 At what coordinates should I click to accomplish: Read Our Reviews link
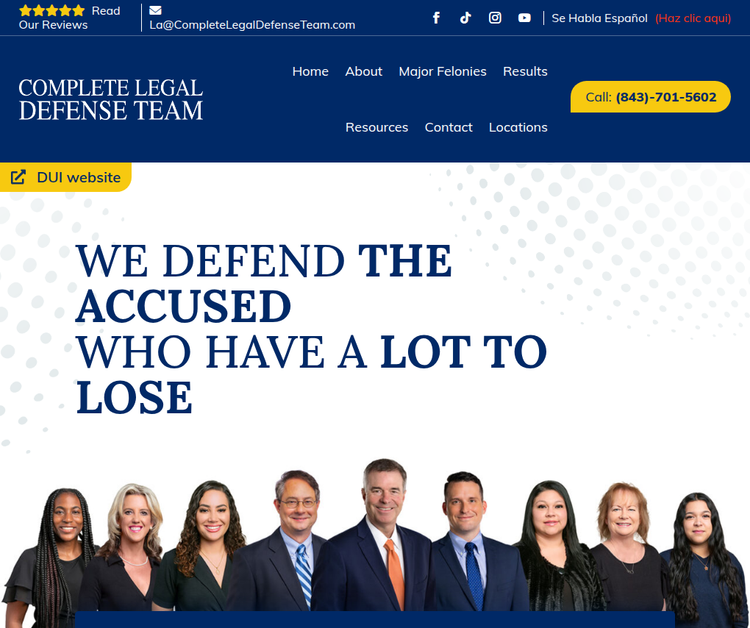[x=69, y=18]
